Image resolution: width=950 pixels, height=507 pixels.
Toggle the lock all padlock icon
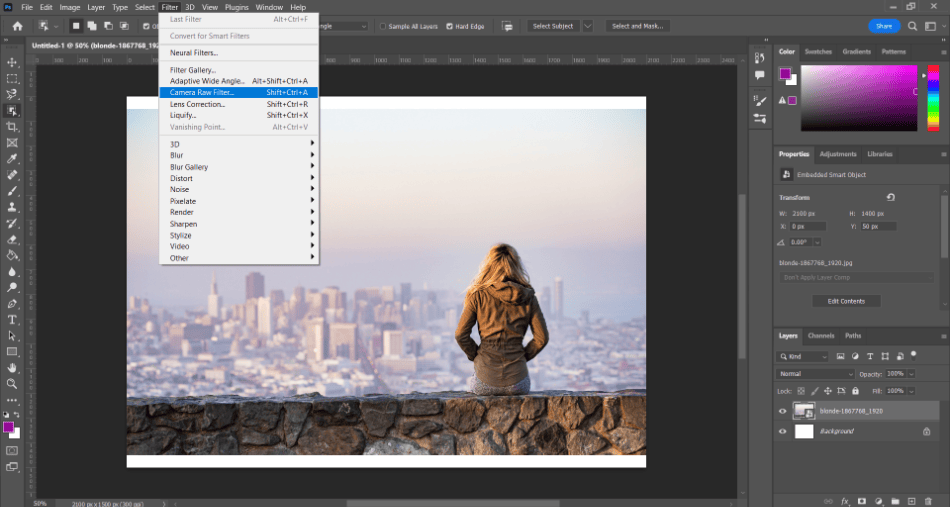pos(855,391)
